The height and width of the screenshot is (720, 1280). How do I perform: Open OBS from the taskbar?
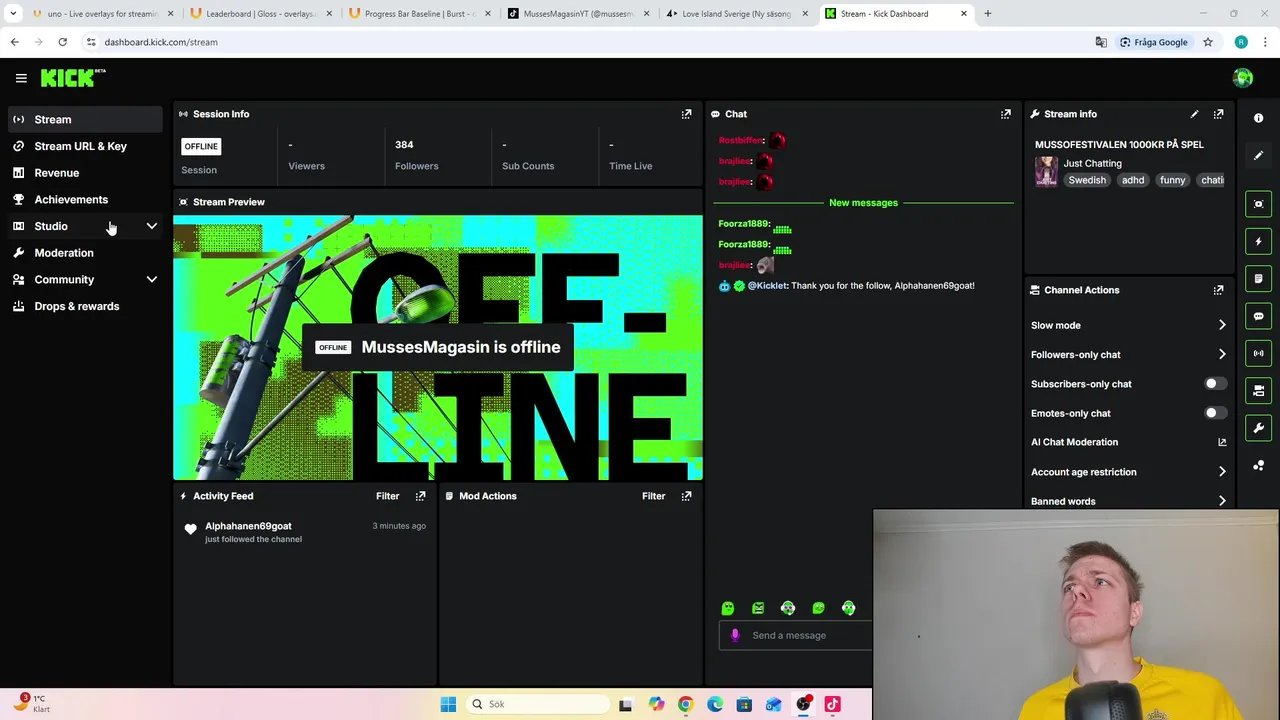tap(803, 704)
